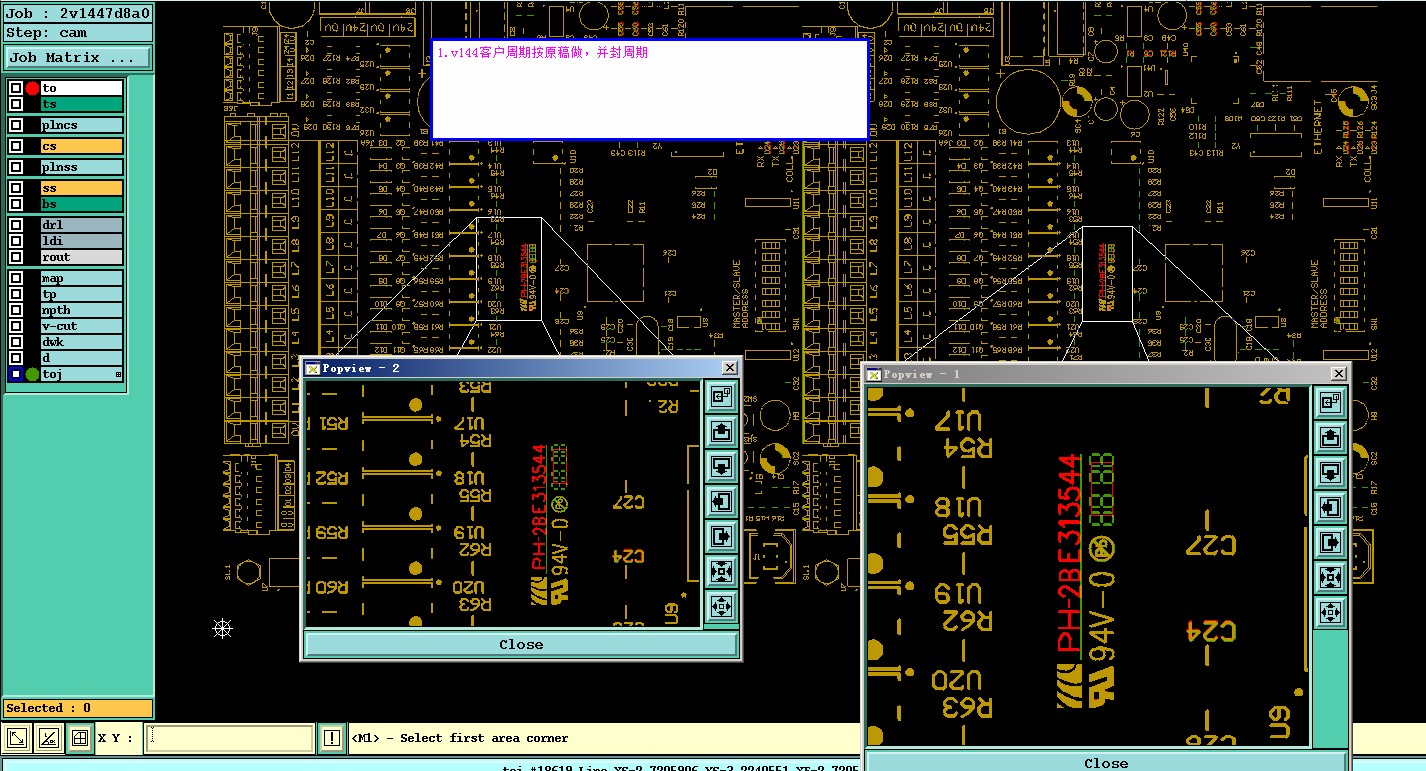Toggle checkbox for layer toj
This screenshot has width=1426, height=771.
pyautogui.click(x=16, y=374)
